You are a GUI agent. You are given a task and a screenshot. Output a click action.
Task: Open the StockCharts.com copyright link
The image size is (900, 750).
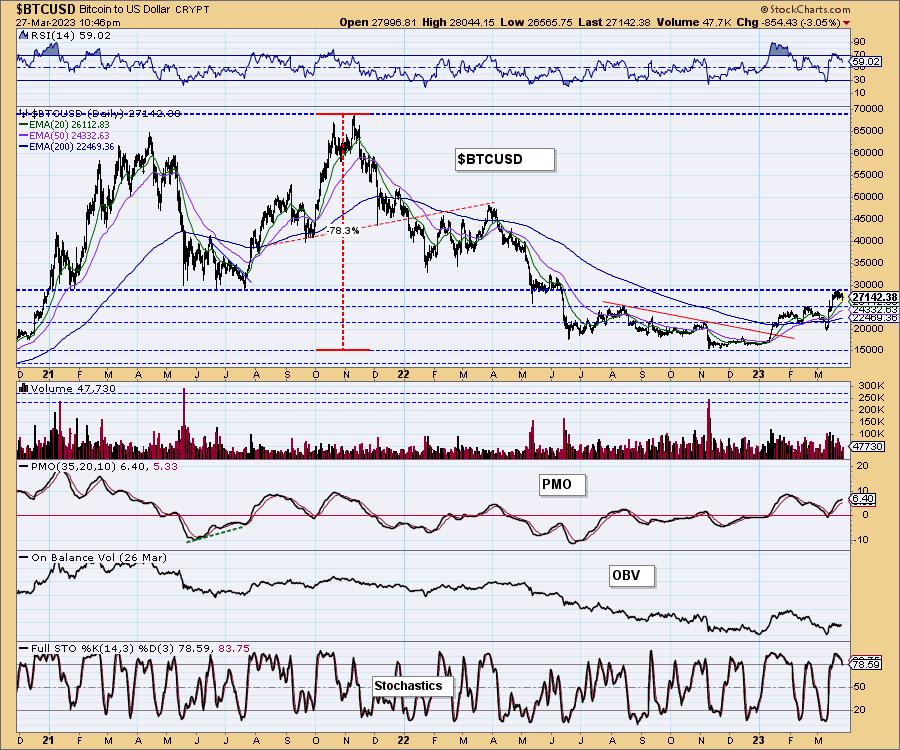pos(805,9)
